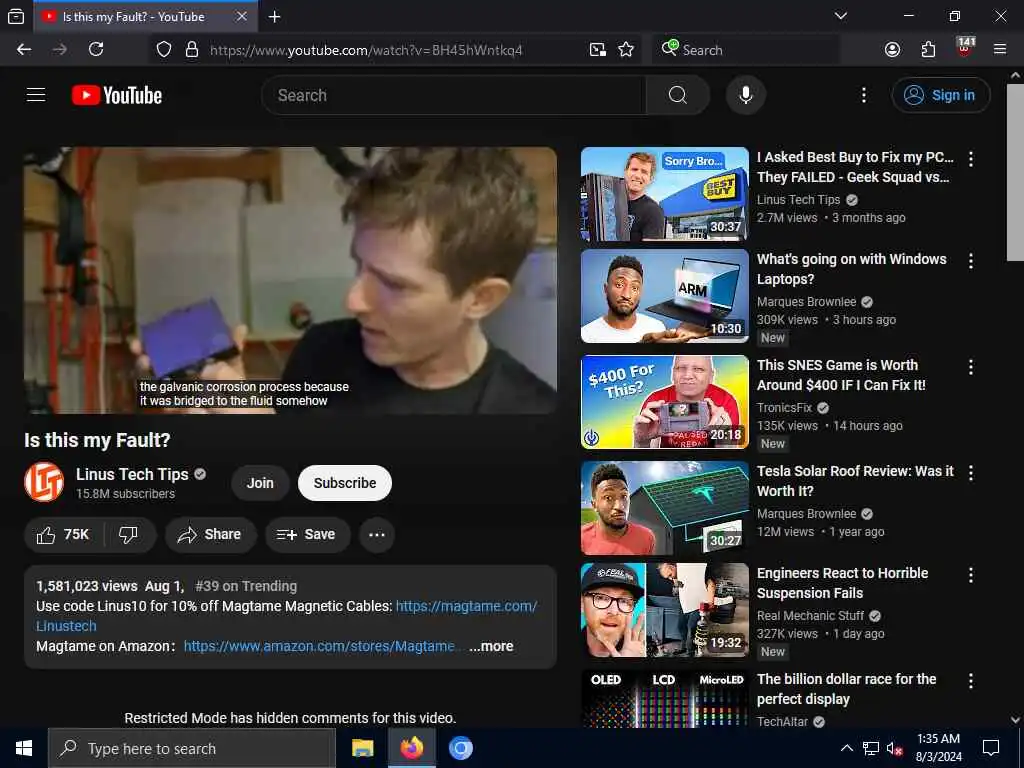The image size is (1024, 768).
Task: Open the Linus Tech Tips channel name
Action: [132, 475]
